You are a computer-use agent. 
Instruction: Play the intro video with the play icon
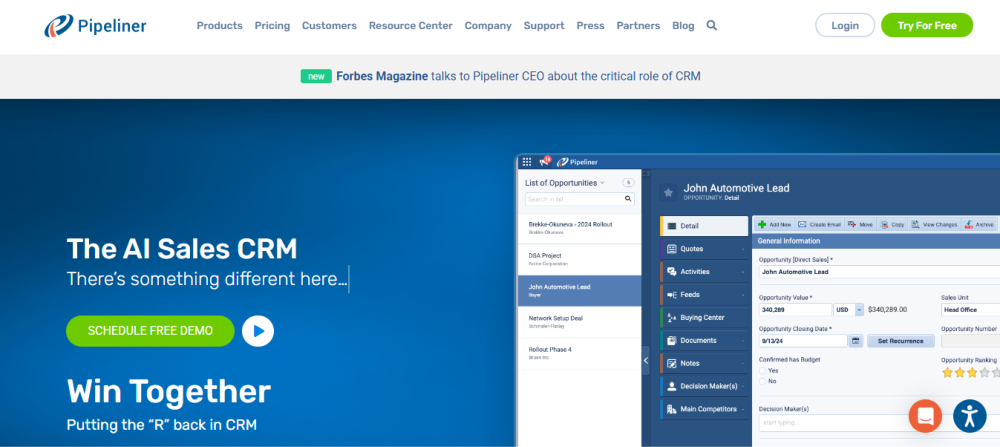258,330
